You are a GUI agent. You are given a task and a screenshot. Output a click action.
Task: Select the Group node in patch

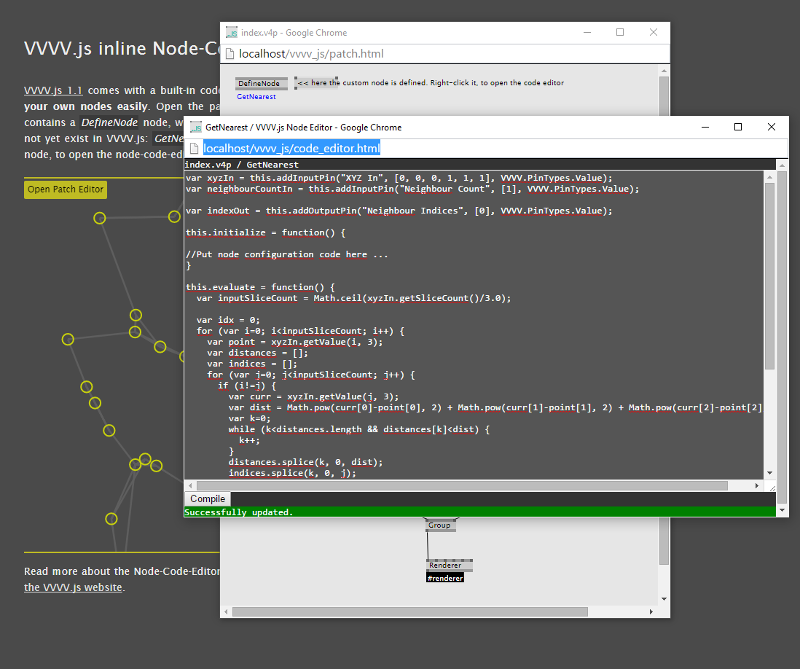(440, 525)
